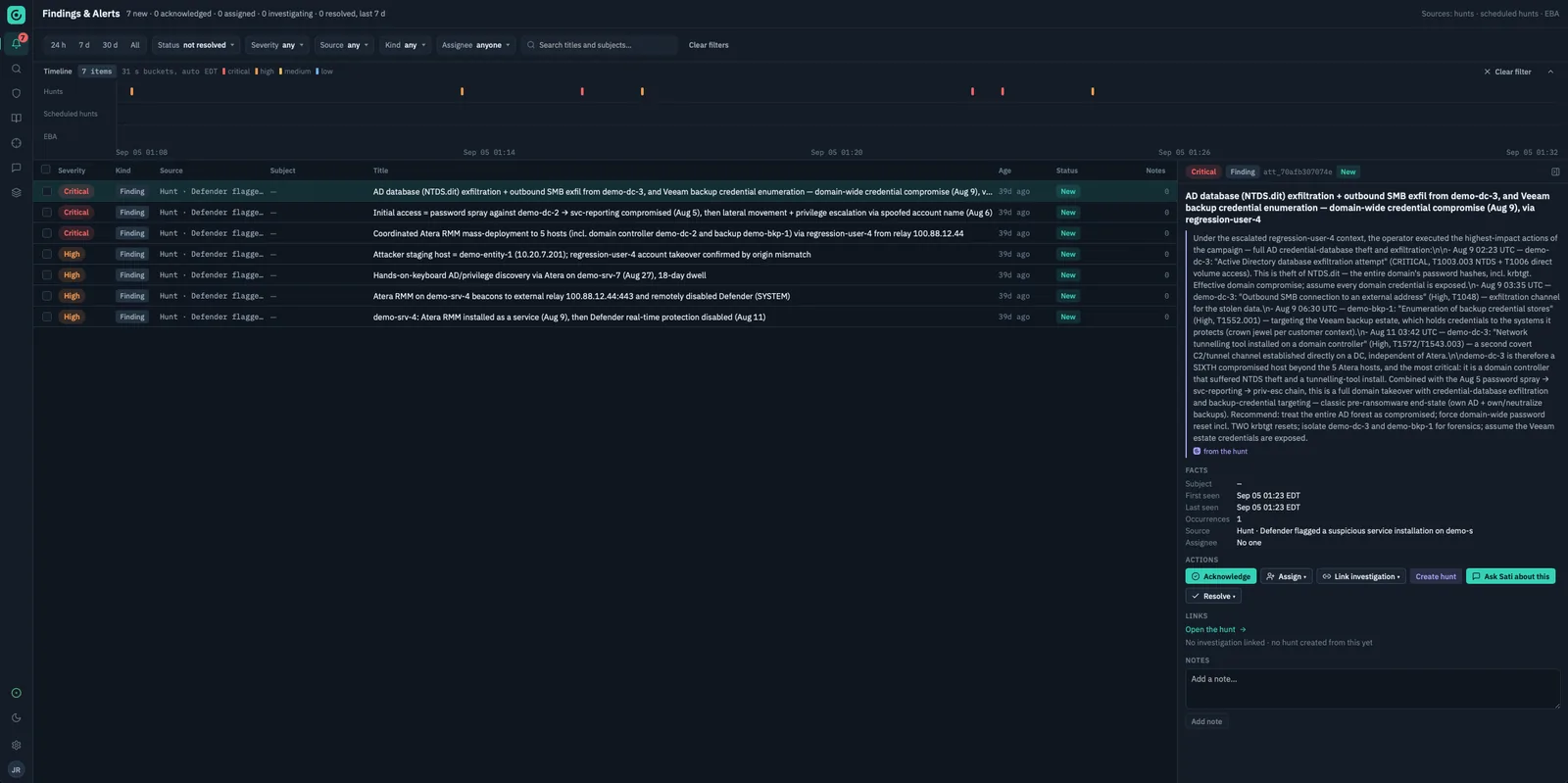Screen dimensions: 1568x783
Task: Open the Link investigation dropdown
Action: point(1361,576)
